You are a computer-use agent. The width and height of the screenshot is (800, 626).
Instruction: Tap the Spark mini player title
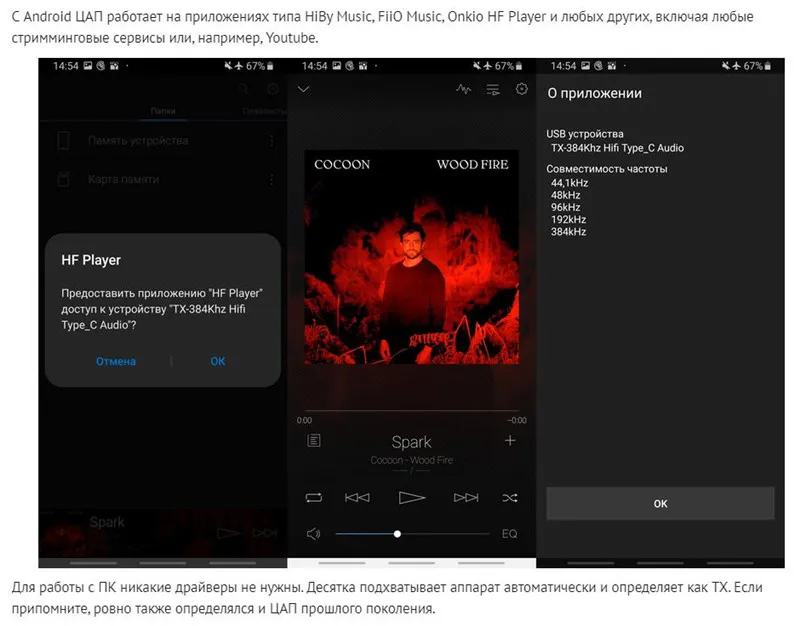click(107, 522)
